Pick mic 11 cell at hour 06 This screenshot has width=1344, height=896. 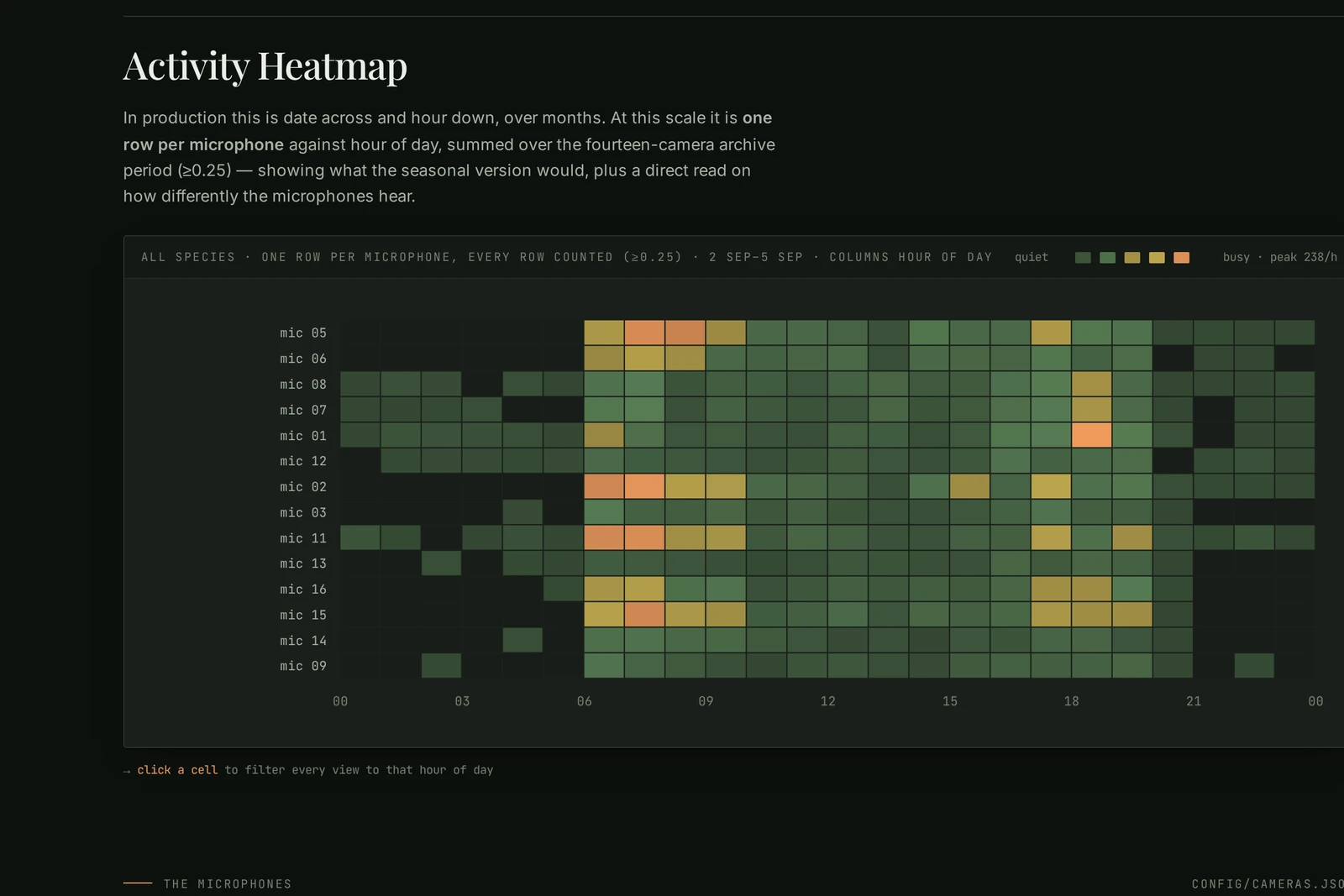[x=604, y=537]
